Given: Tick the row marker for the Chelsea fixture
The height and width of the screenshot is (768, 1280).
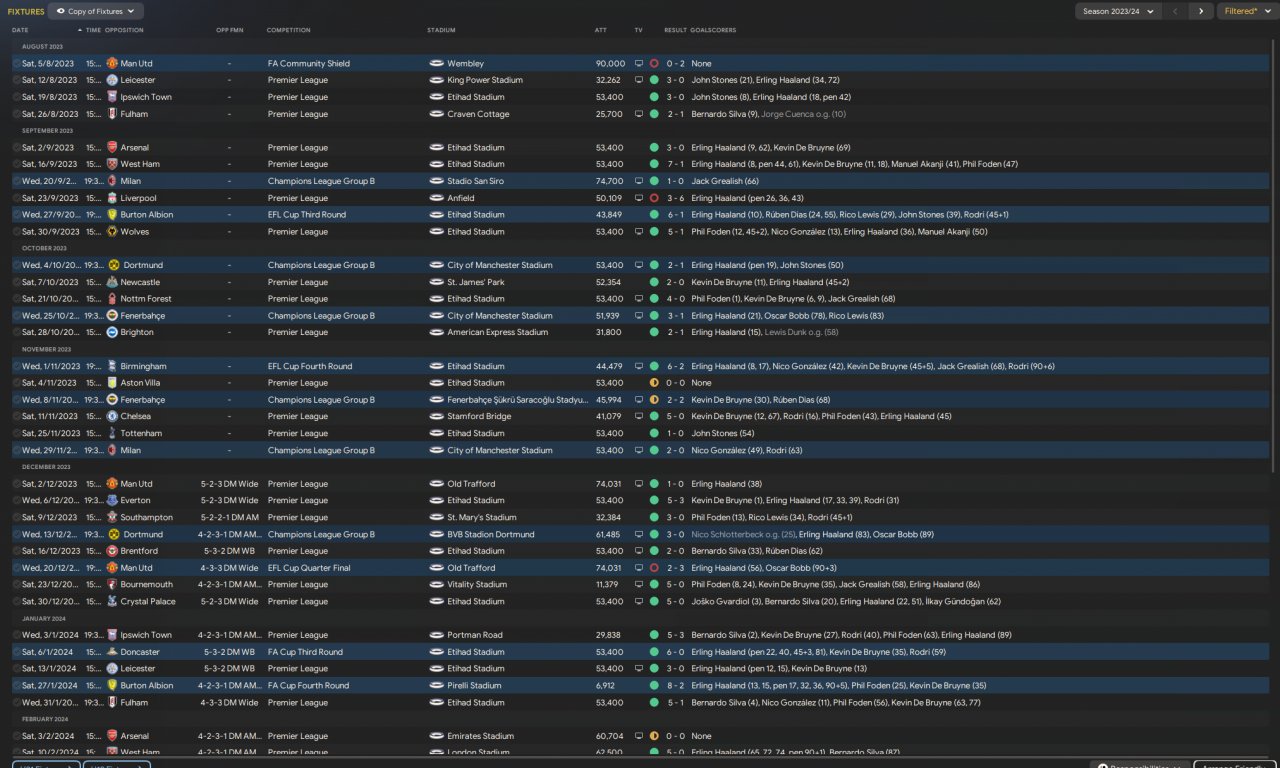Looking at the screenshot, I should (16, 416).
